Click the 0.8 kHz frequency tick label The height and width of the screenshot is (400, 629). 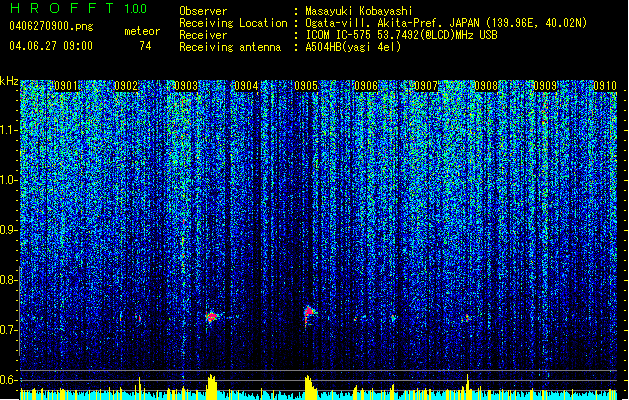coord(8,280)
